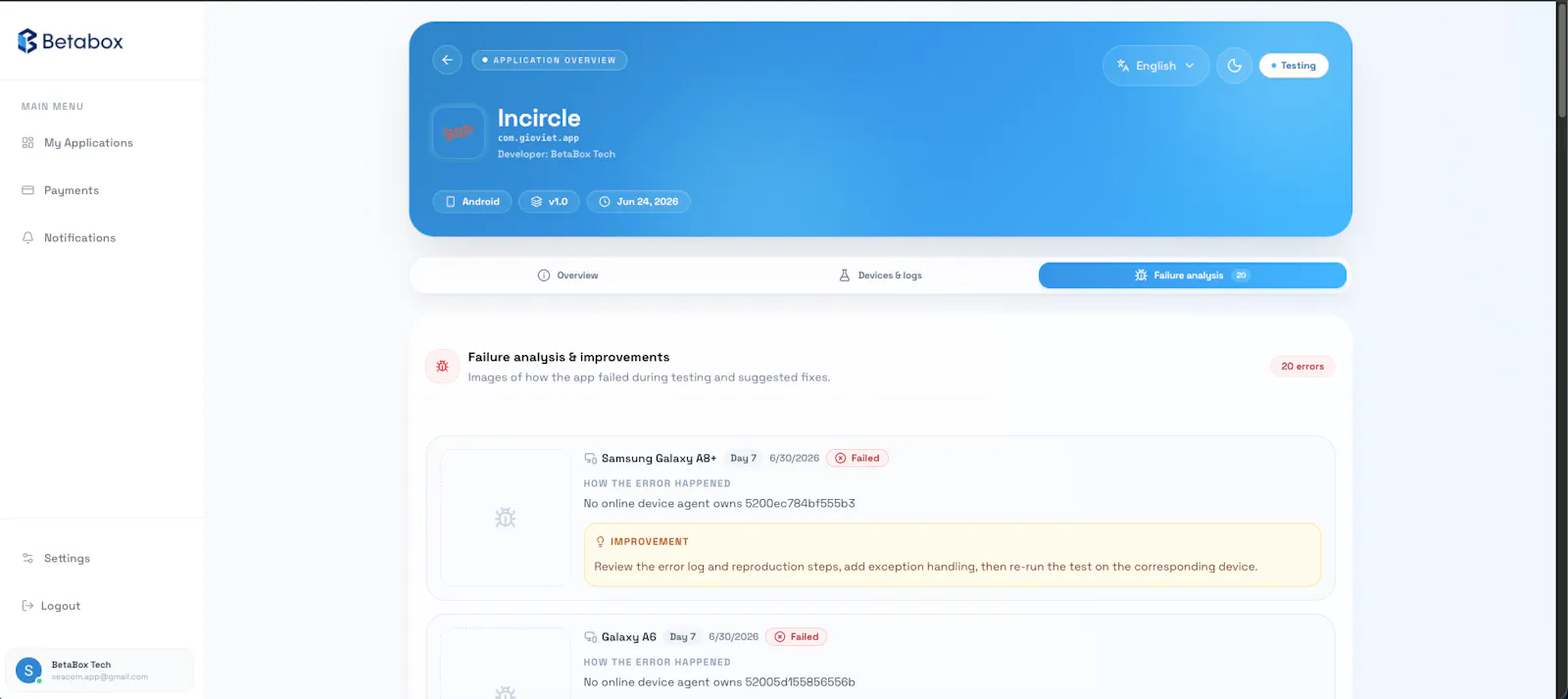This screenshot has height=699, width=1568.
Task: Click the page vertical scrollbar
Action: pos(1562,59)
